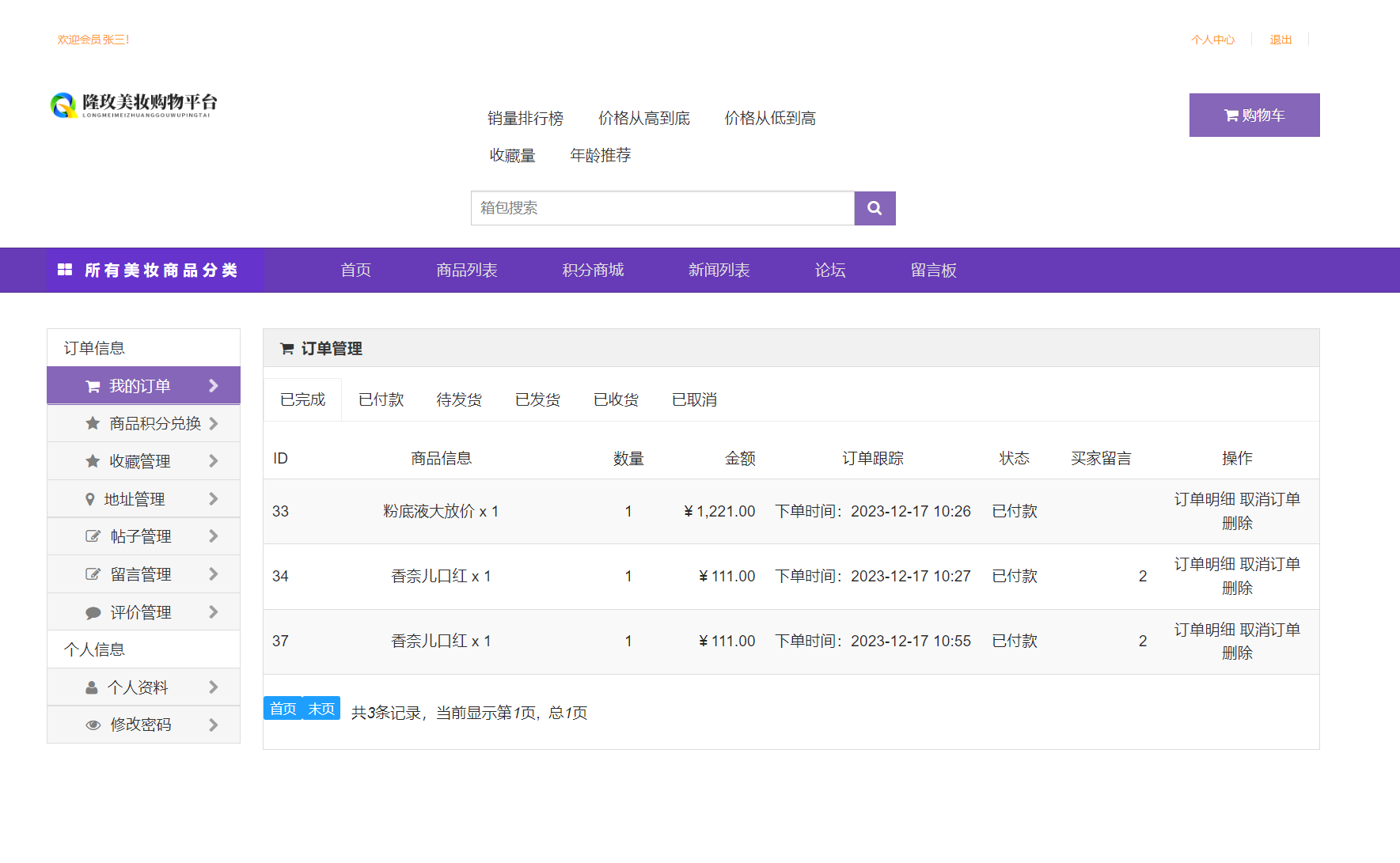Switch to the 已付款 tab

click(381, 399)
